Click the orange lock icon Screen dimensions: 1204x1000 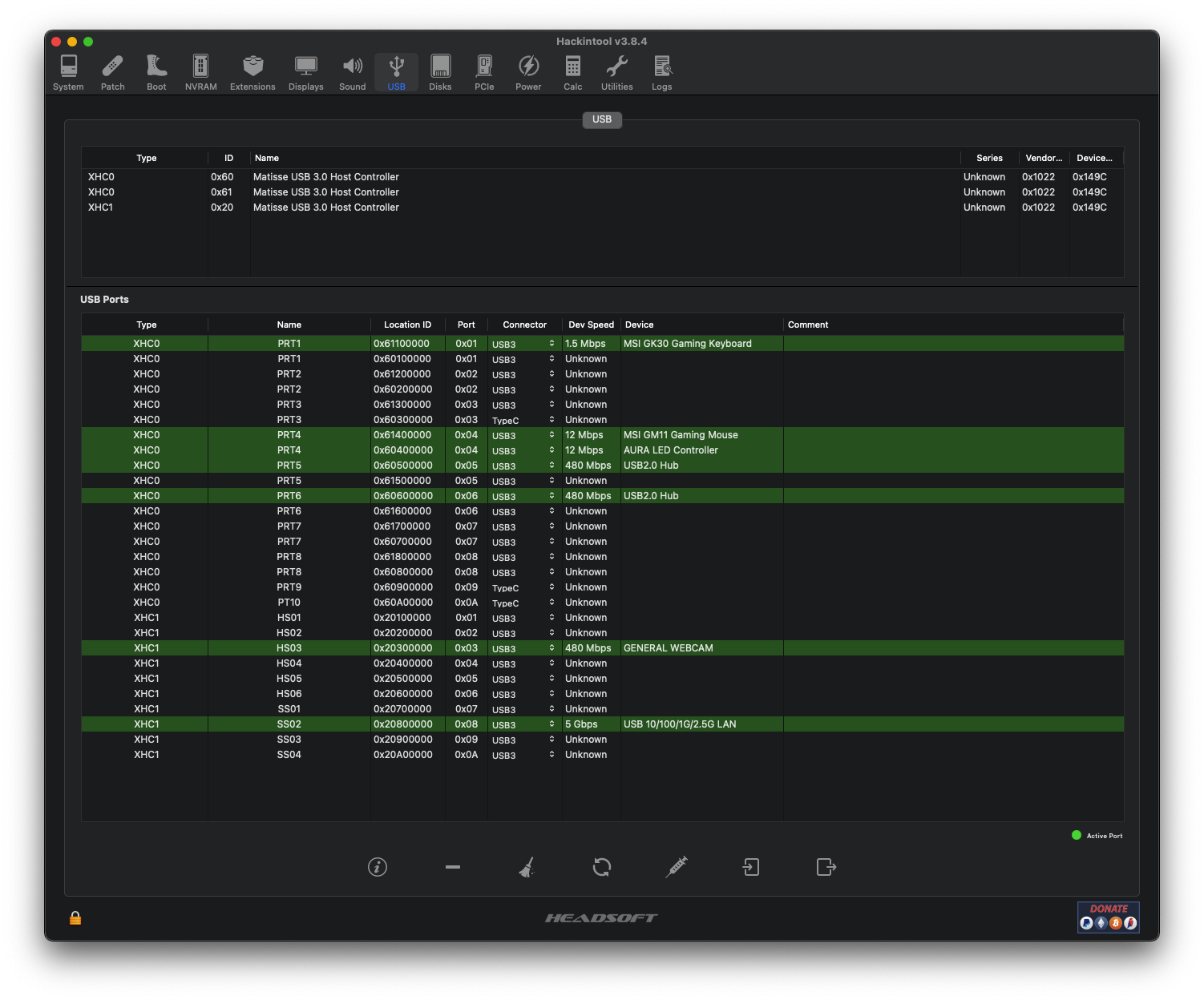pos(75,918)
